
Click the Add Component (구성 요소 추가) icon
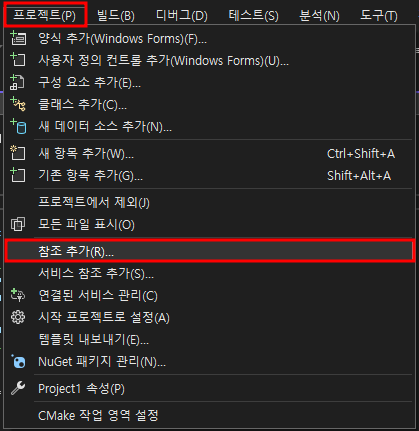[17, 82]
